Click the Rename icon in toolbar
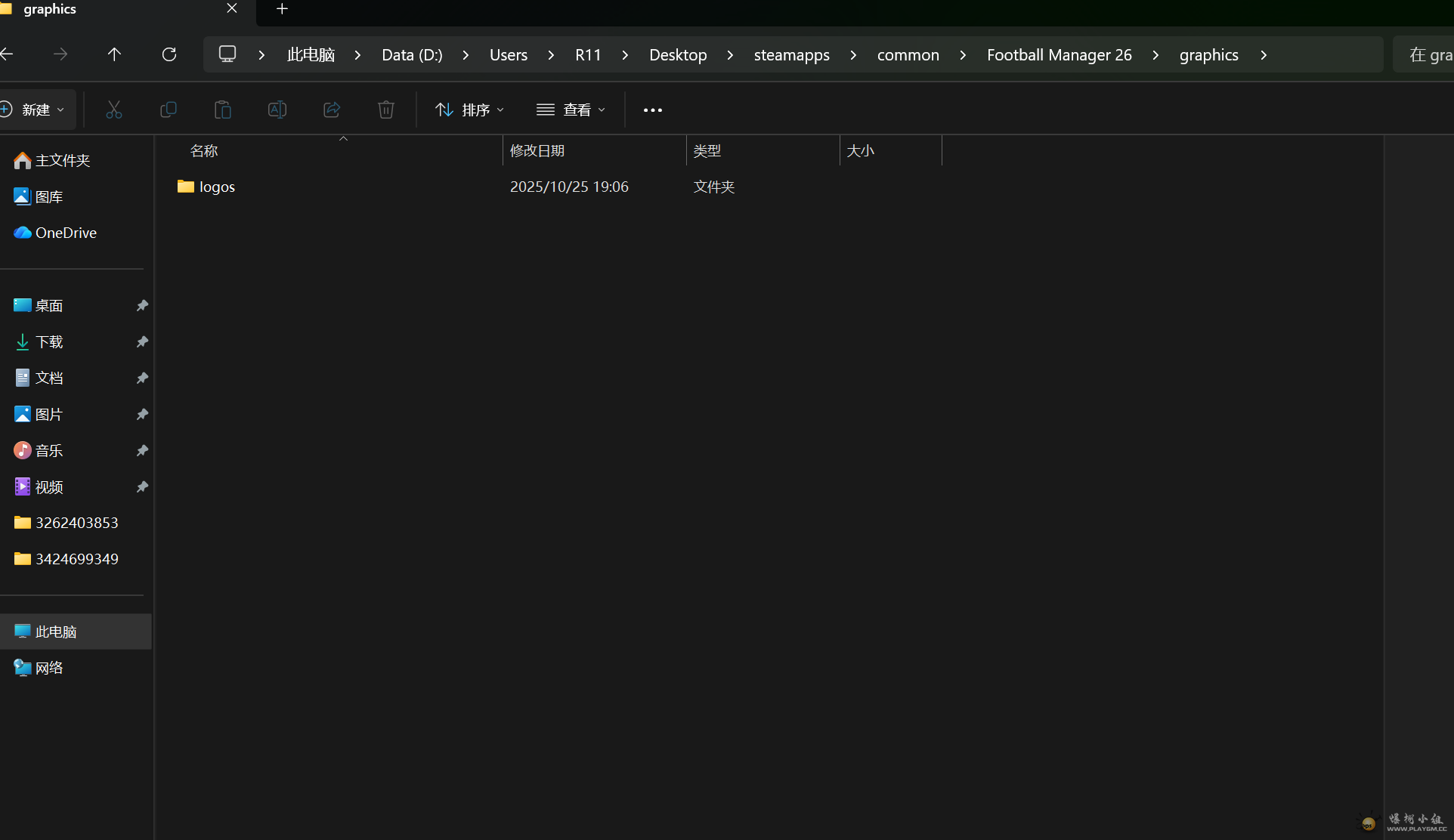 (x=277, y=110)
